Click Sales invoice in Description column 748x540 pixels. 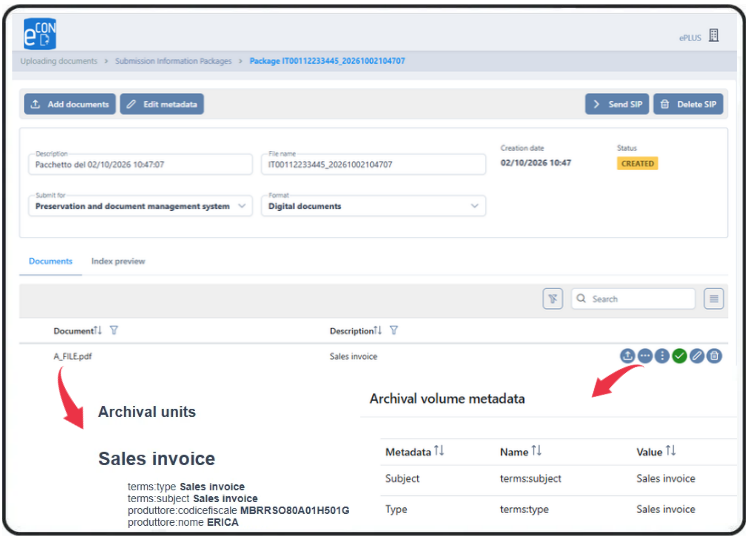(x=353, y=356)
